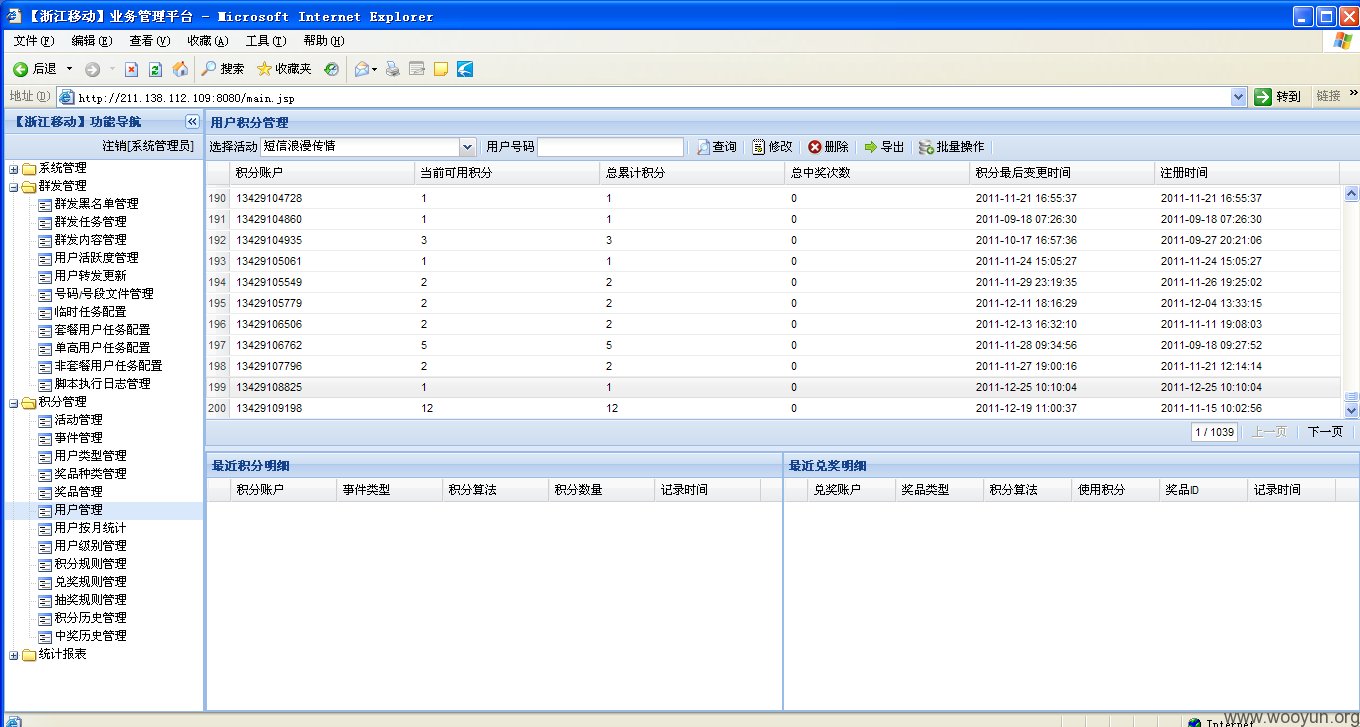Image resolution: width=1360 pixels, height=727 pixels.
Task: Select 用户活跃度管理 in the tree
Action: [96, 258]
